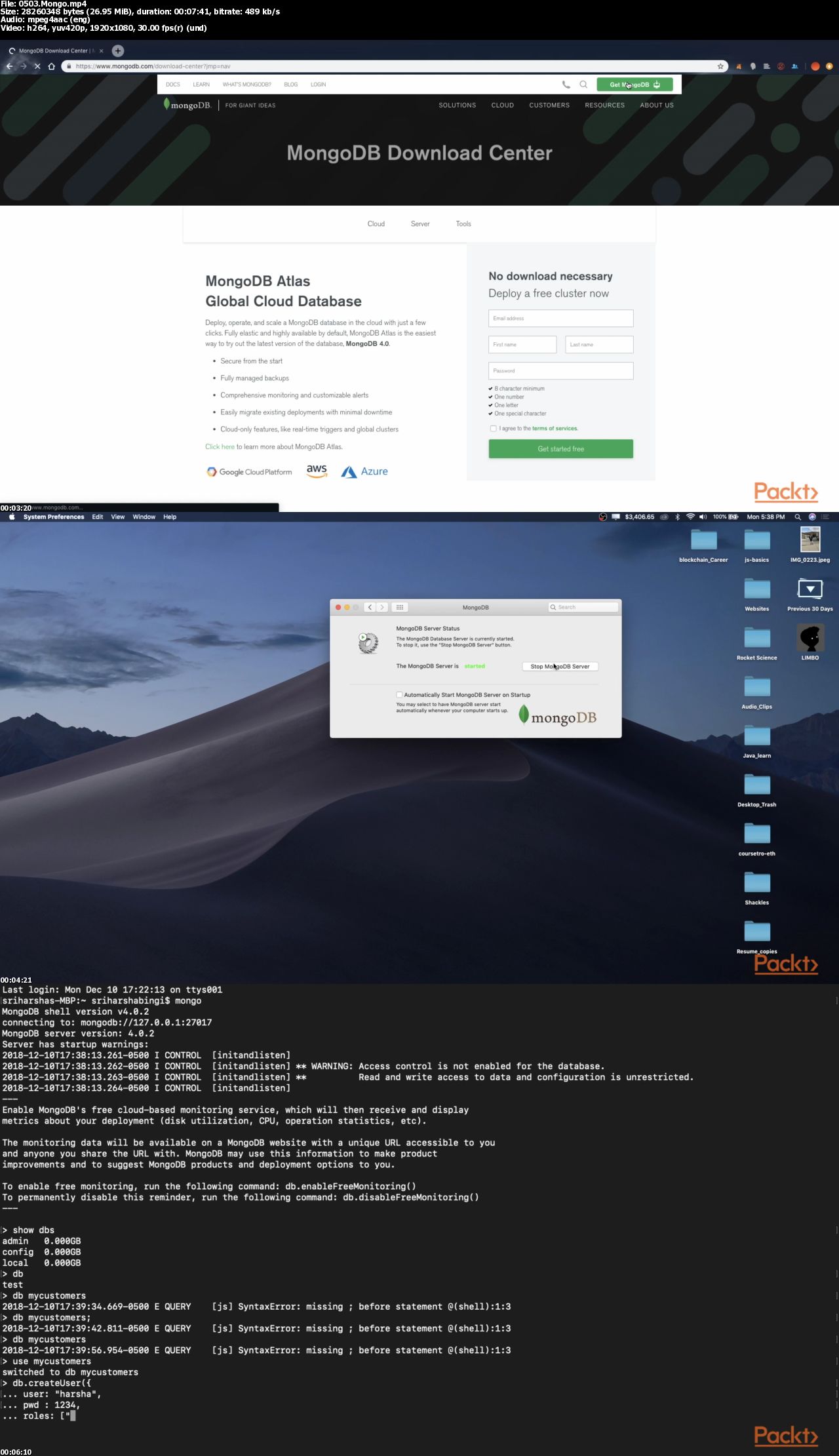Focus the Email address input field
This screenshot has width=839, height=1456.
coord(561,319)
